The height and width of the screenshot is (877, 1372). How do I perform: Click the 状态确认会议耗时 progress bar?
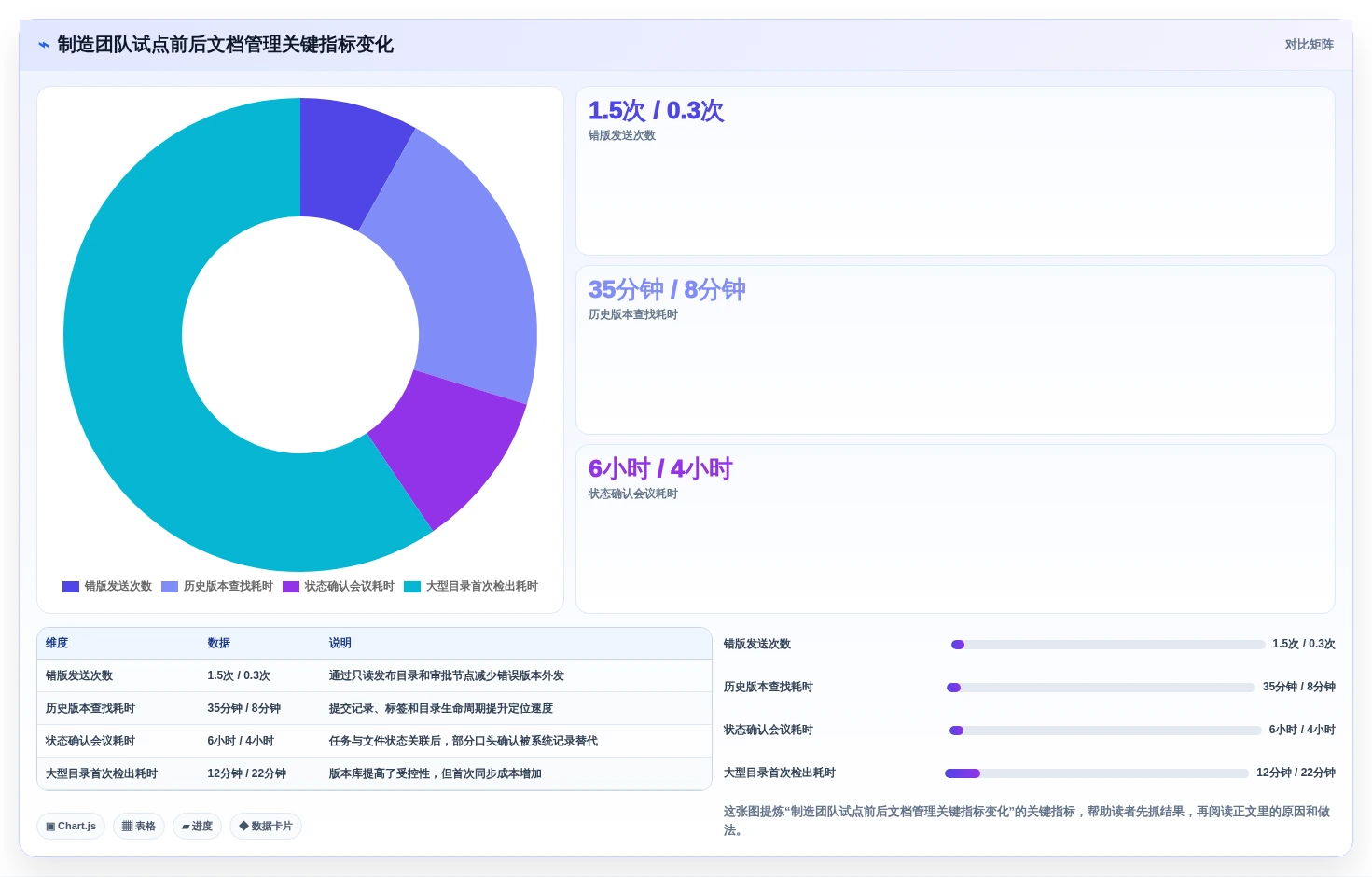click(x=1105, y=731)
